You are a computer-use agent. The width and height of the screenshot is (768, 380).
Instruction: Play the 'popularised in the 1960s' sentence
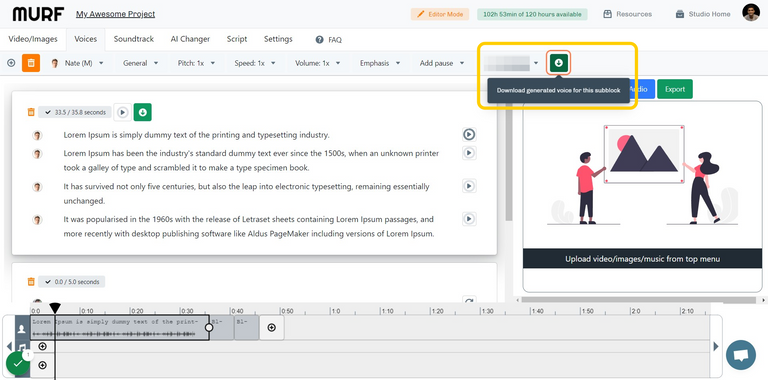[469, 219]
